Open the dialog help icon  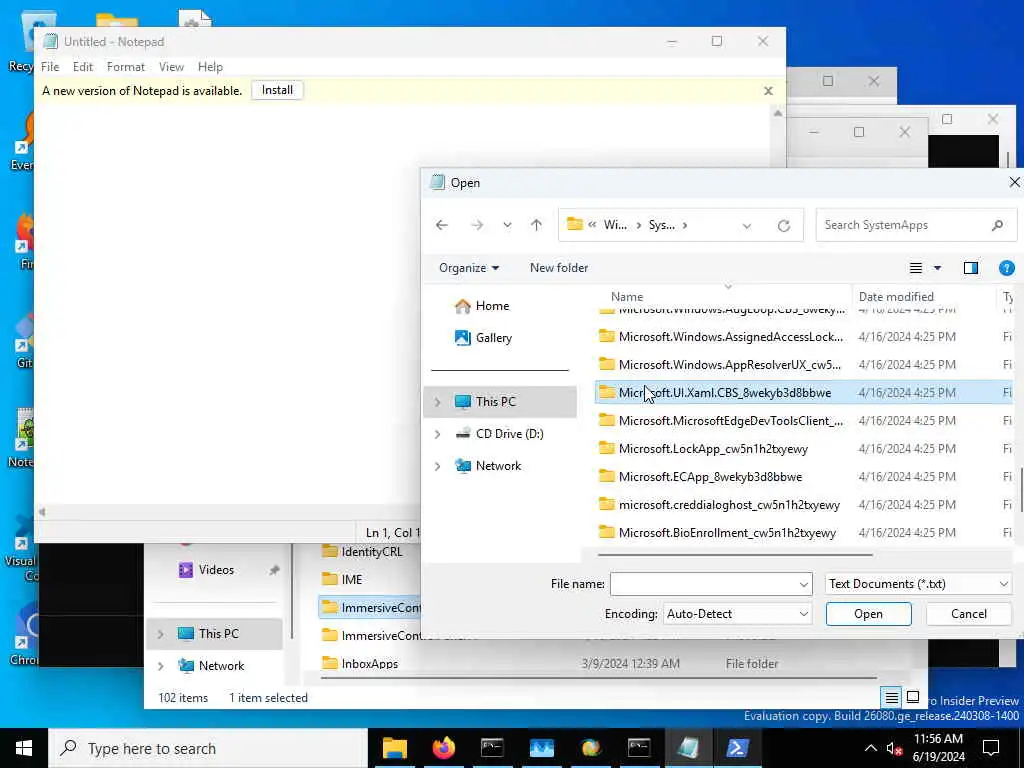tap(1006, 268)
